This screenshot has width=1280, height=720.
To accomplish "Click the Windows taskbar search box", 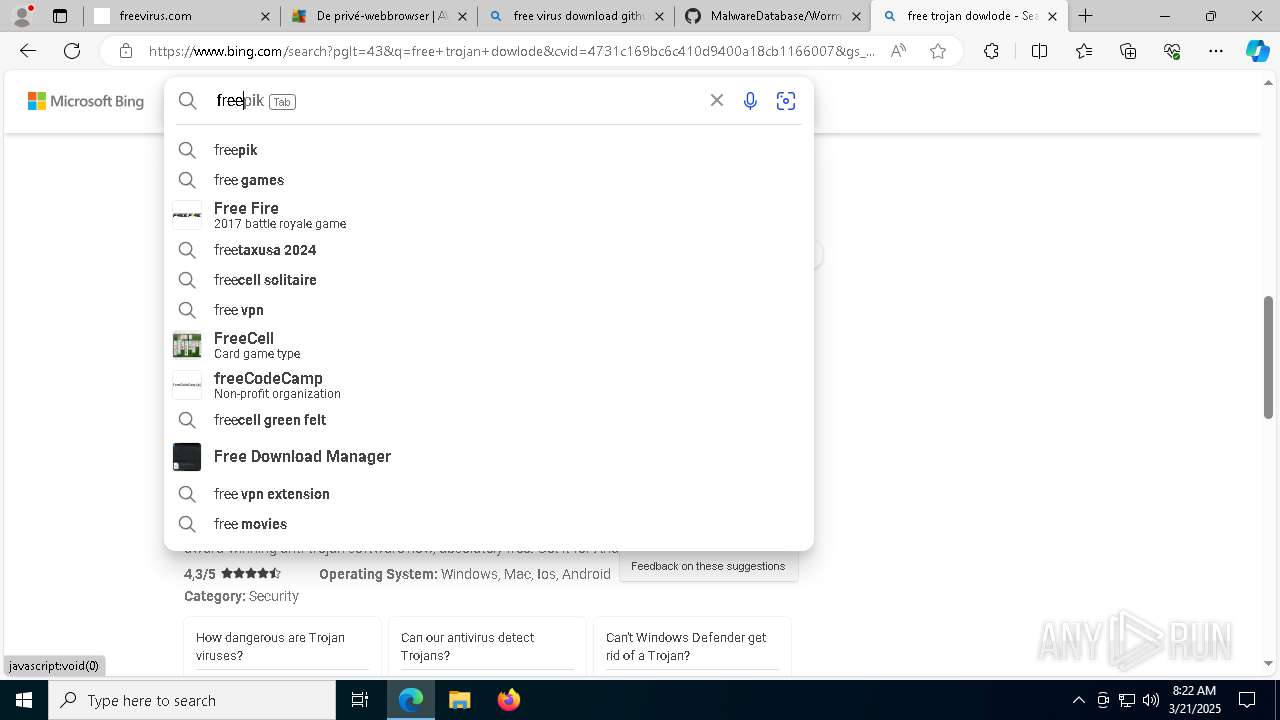I will tap(192, 700).
